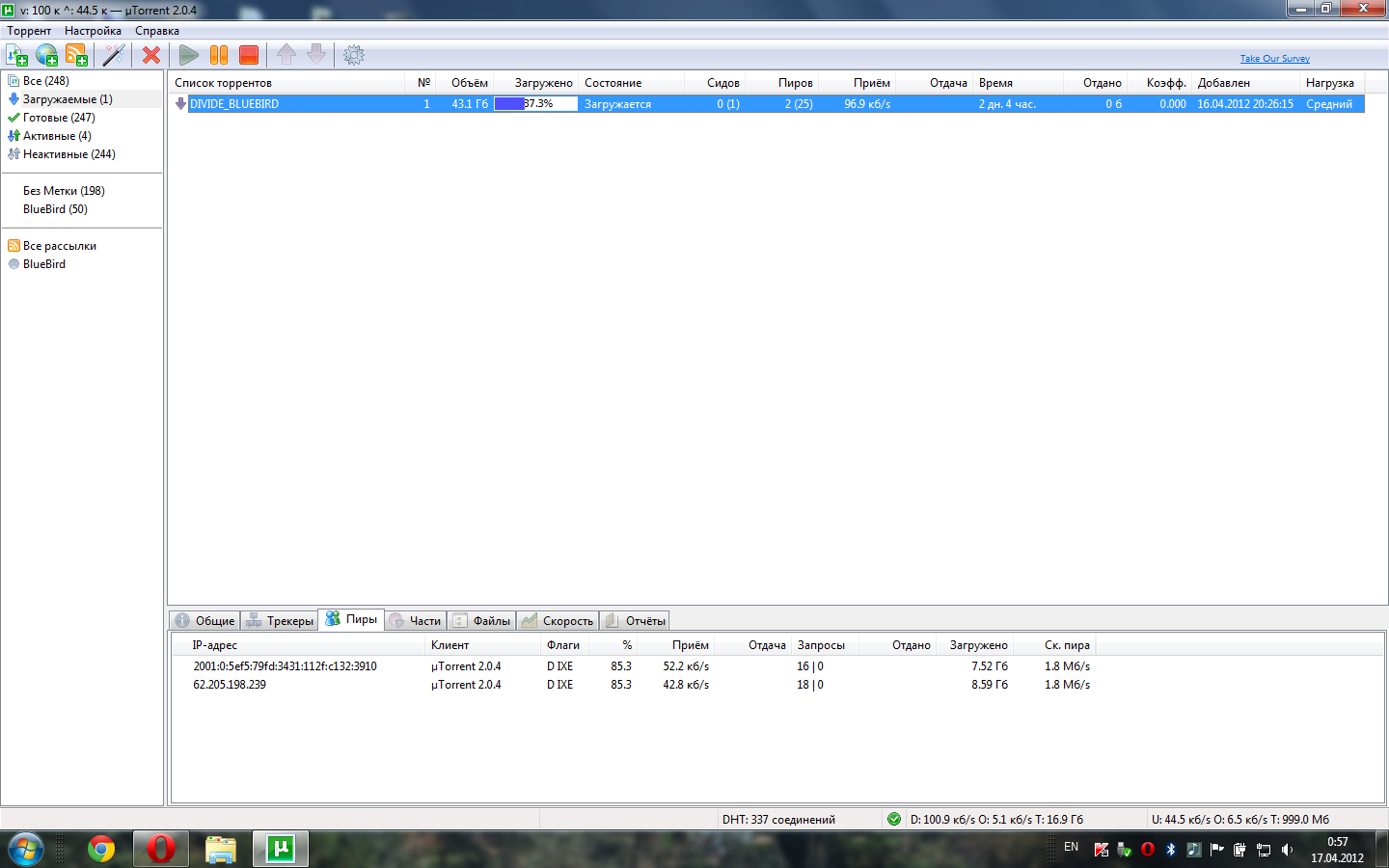1389x868 pixels.
Task: Switch to the Общие tab
Action: point(204,620)
